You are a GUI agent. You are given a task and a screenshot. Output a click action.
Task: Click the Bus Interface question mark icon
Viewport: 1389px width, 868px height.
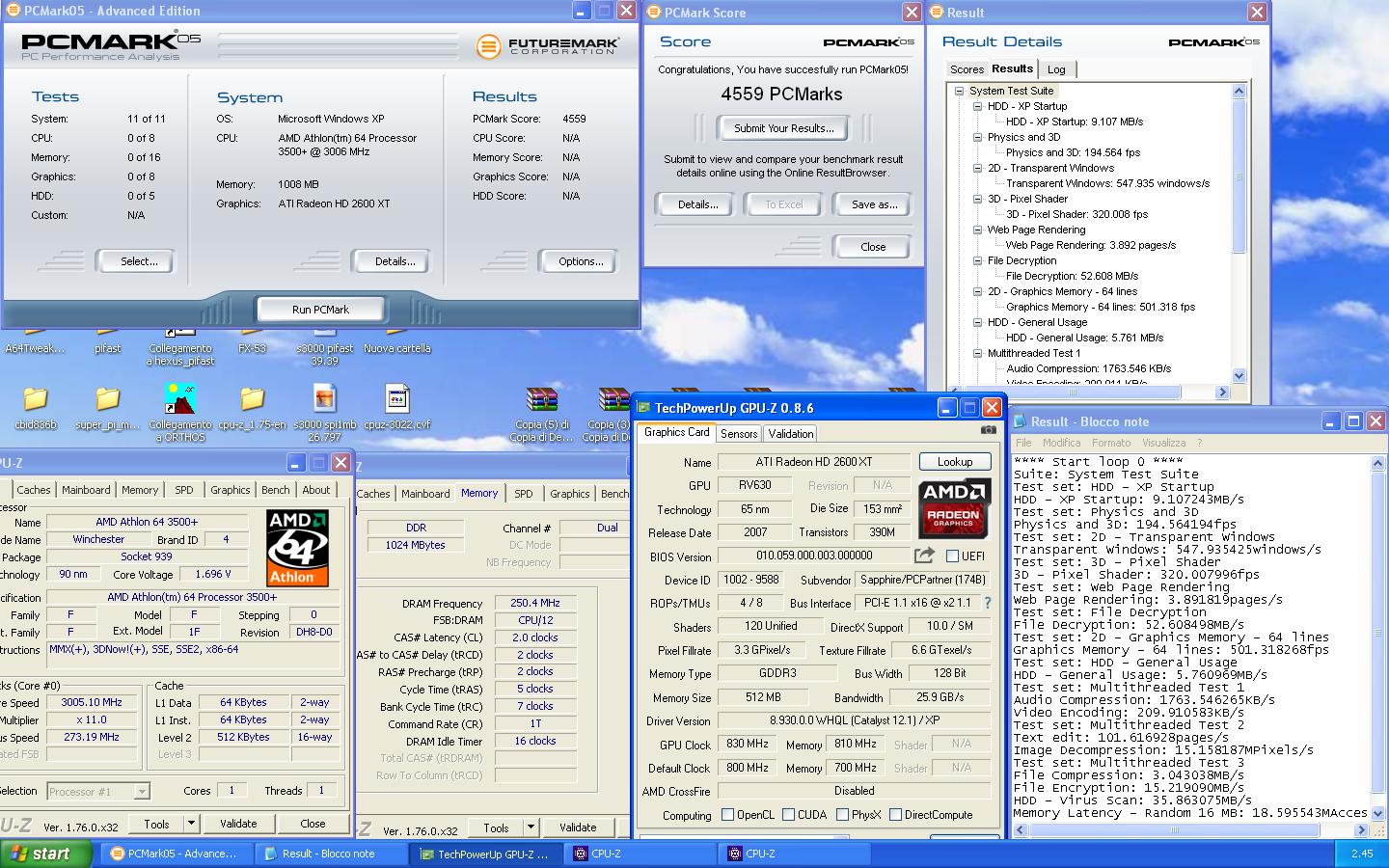[x=987, y=603]
